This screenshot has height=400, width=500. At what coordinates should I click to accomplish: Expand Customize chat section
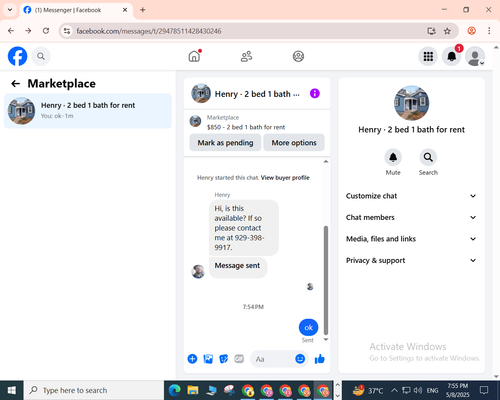411,196
